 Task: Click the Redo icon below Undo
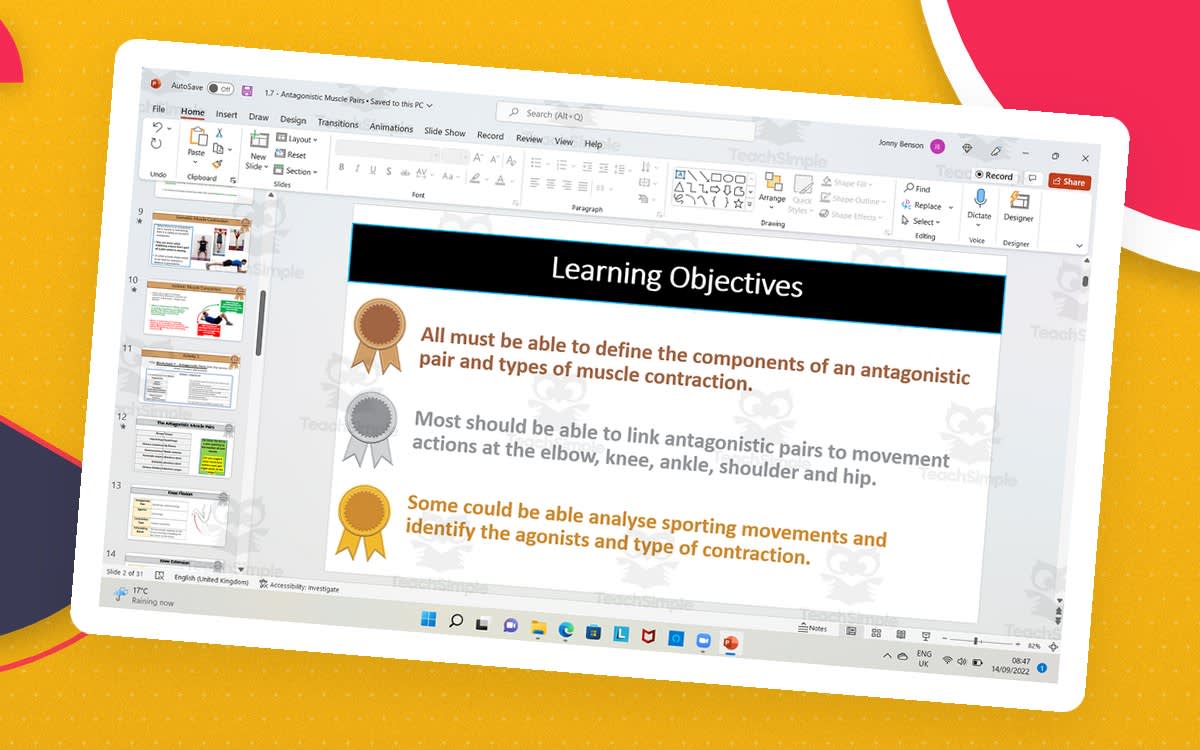(156, 144)
